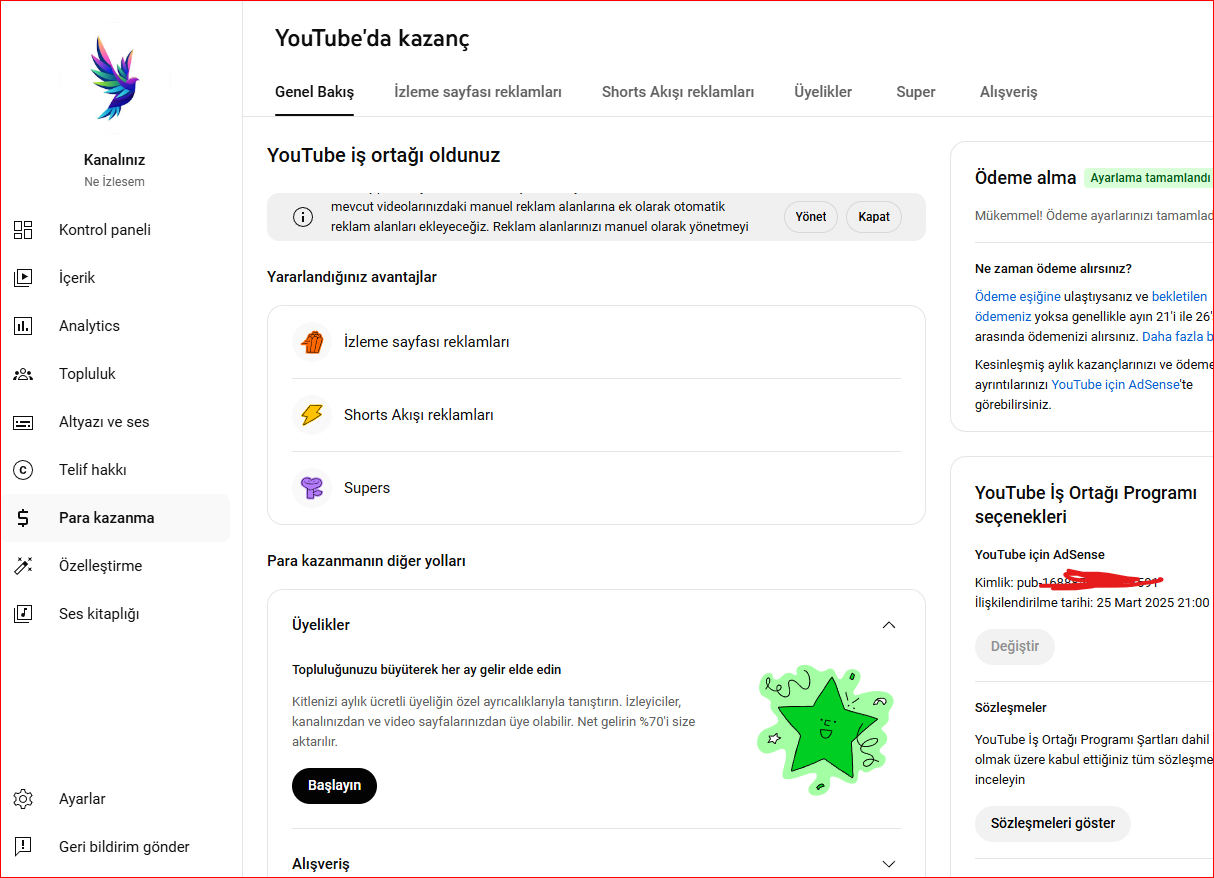Open Ayarlar settings in sidebar
Image resolution: width=1214 pixels, height=878 pixels.
pos(115,799)
